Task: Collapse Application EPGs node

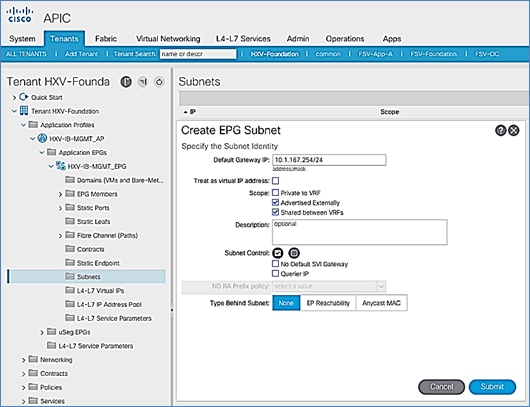Action: [x=42, y=153]
